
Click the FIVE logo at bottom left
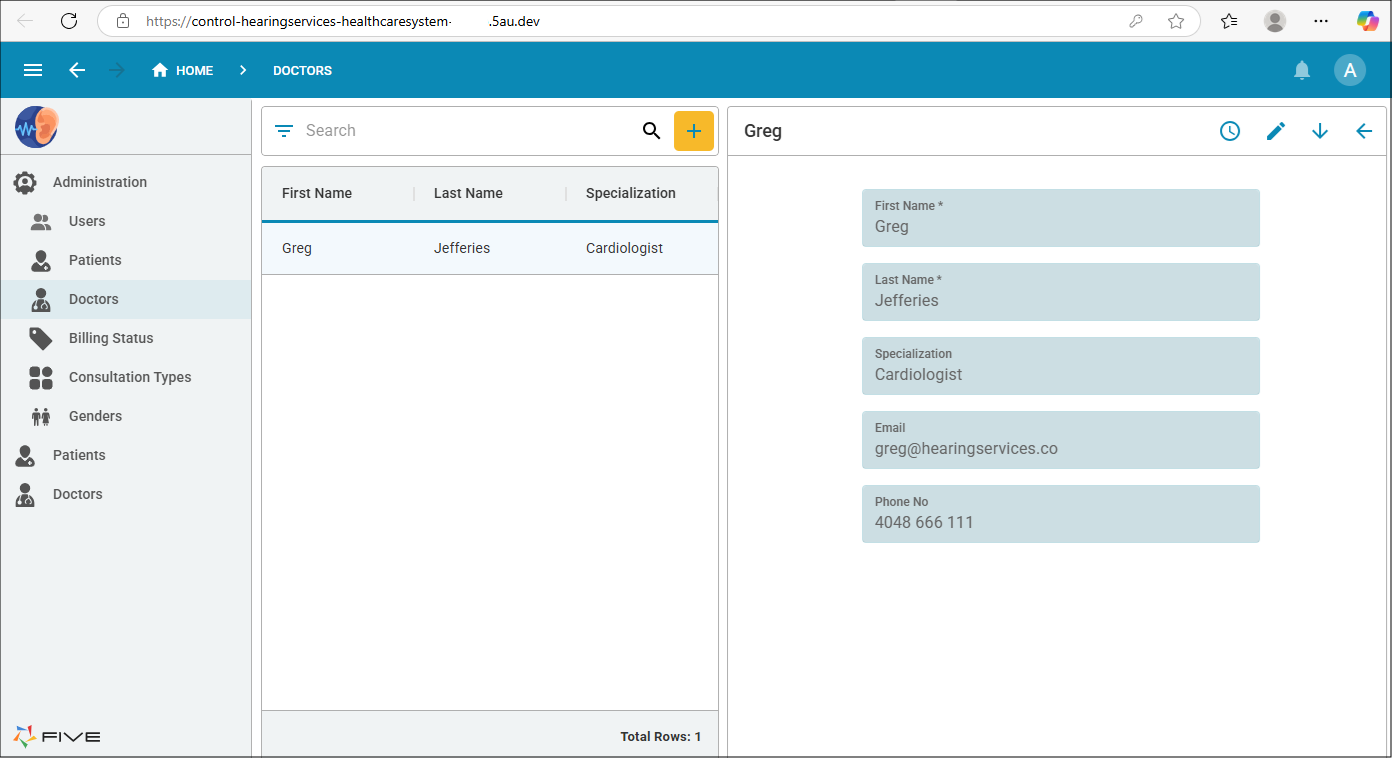pos(57,737)
